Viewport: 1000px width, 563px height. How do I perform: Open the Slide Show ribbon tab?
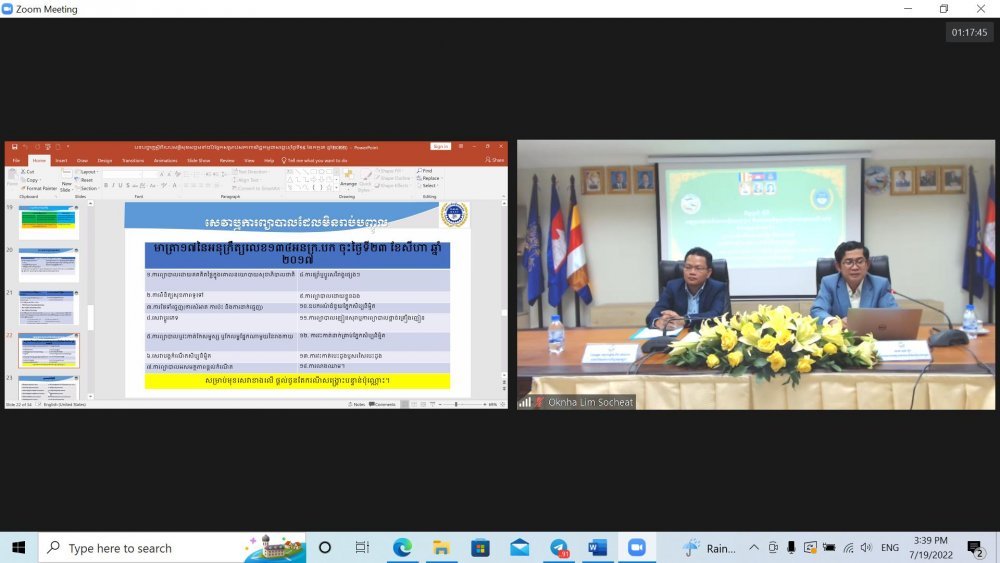click(x=200, y=160)
